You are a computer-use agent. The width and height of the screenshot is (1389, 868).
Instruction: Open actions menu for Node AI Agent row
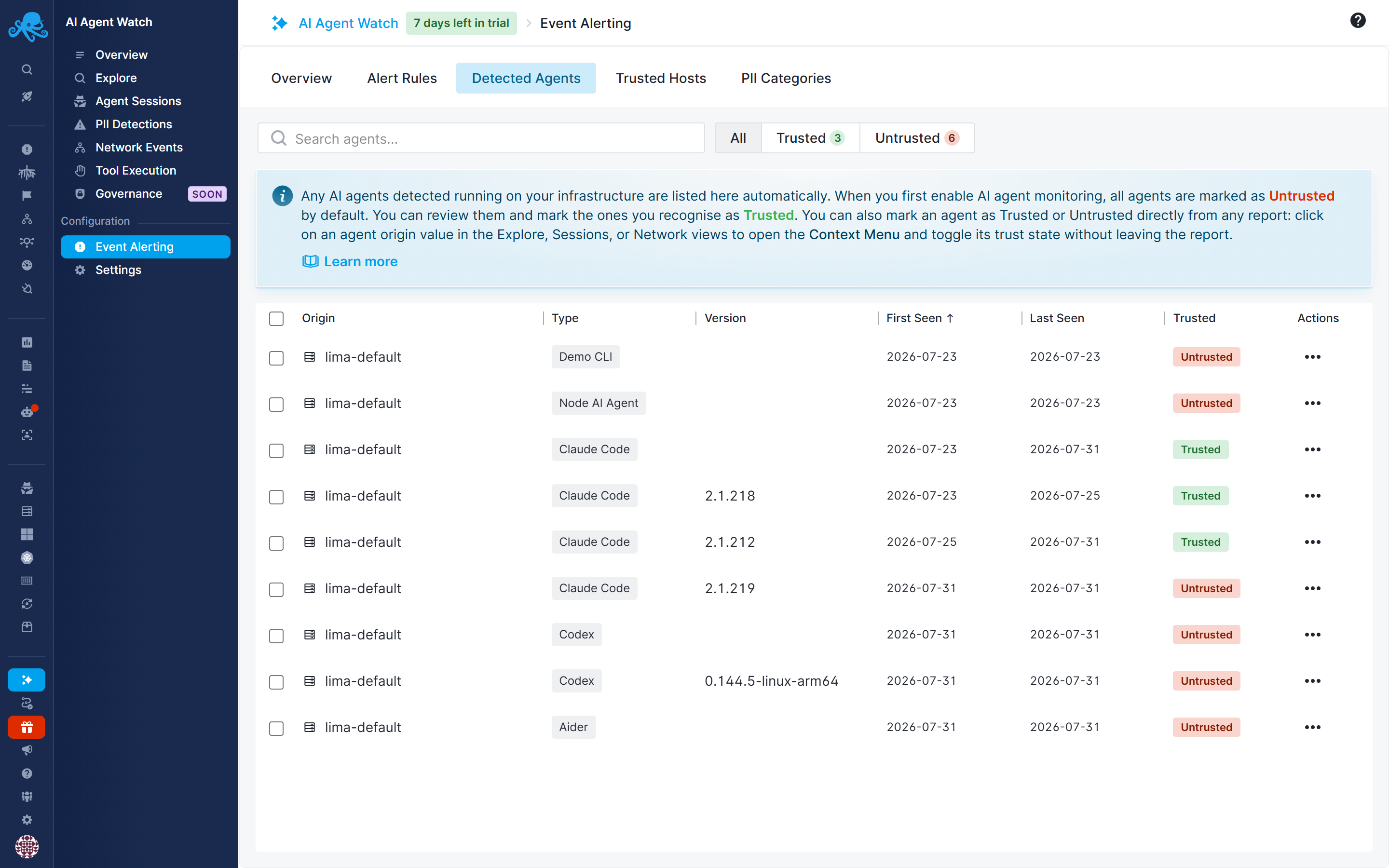(1312, 403)
